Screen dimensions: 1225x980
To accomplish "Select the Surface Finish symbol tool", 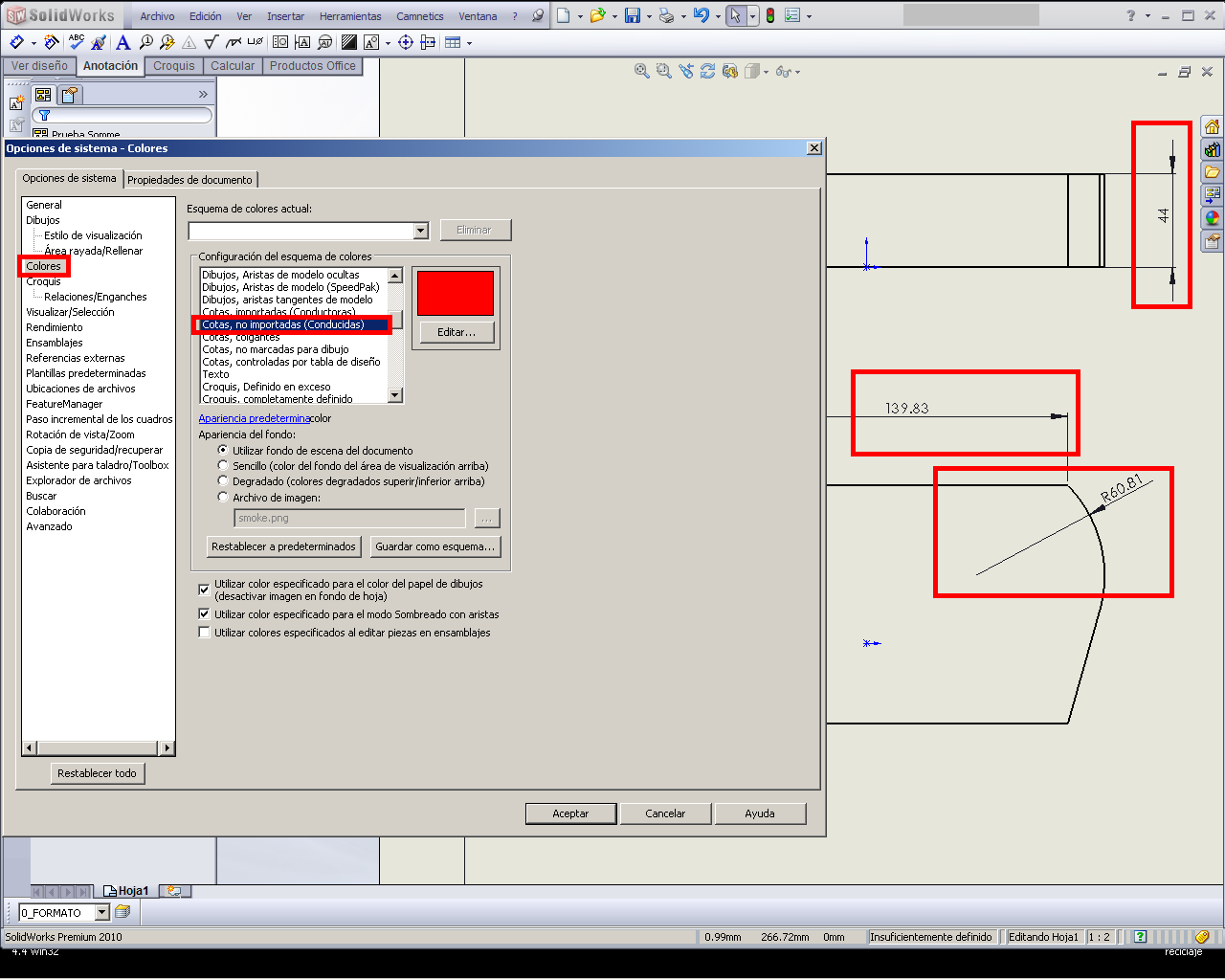I will (211, 42).
